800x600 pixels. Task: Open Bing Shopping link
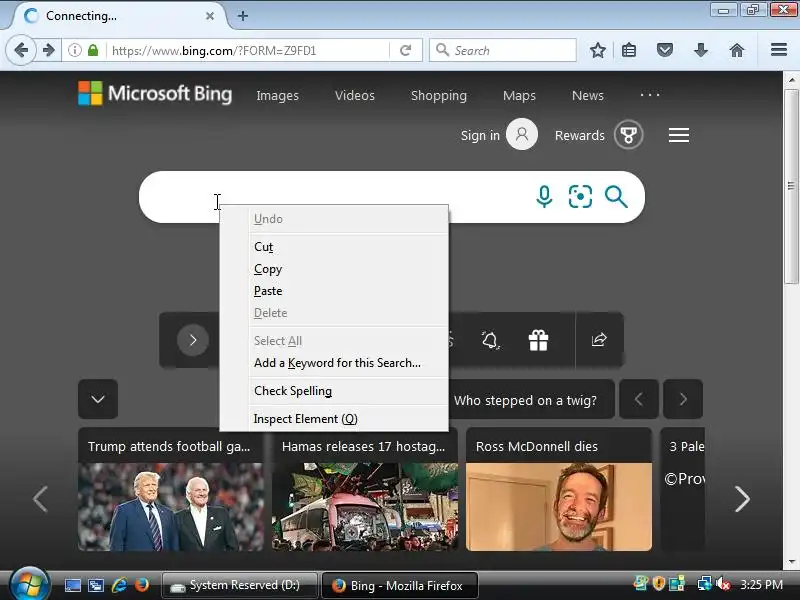[x=439, y=95]
